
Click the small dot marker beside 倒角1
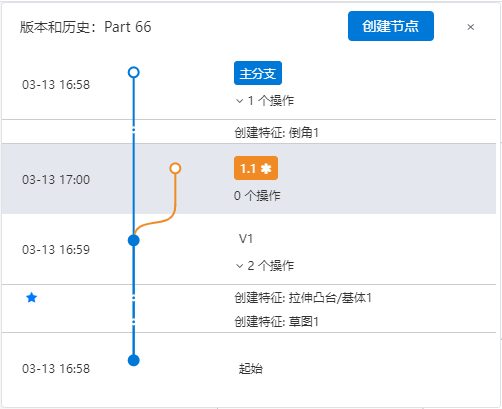[134, 130]
